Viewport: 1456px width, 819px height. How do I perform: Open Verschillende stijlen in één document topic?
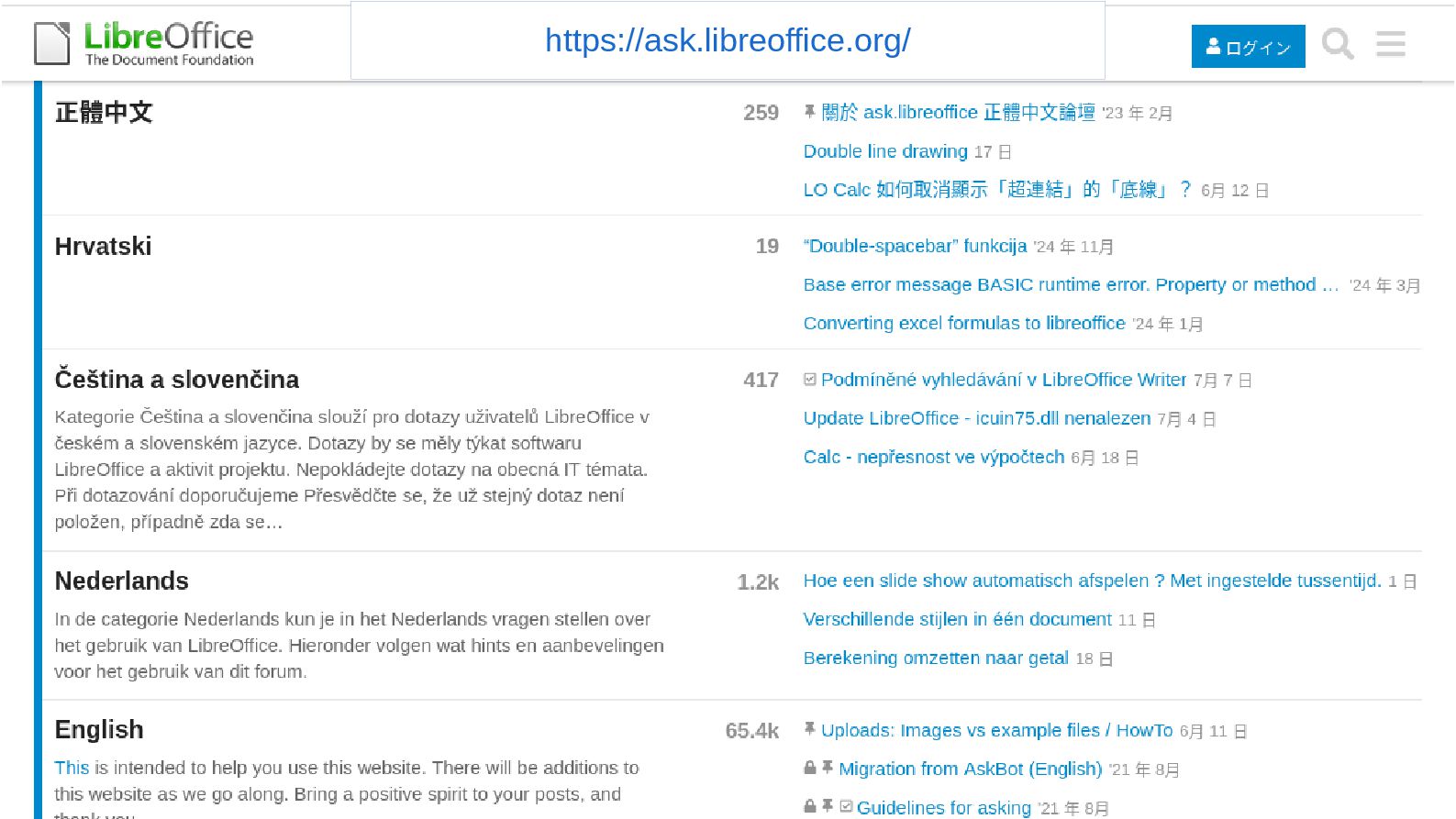[958, 619]
